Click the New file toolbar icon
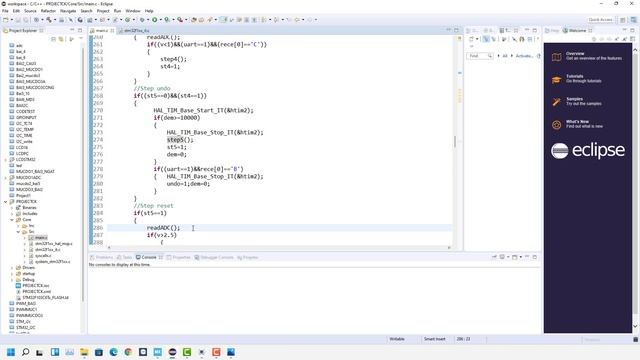The image size is (640, 360). (6, 20)
